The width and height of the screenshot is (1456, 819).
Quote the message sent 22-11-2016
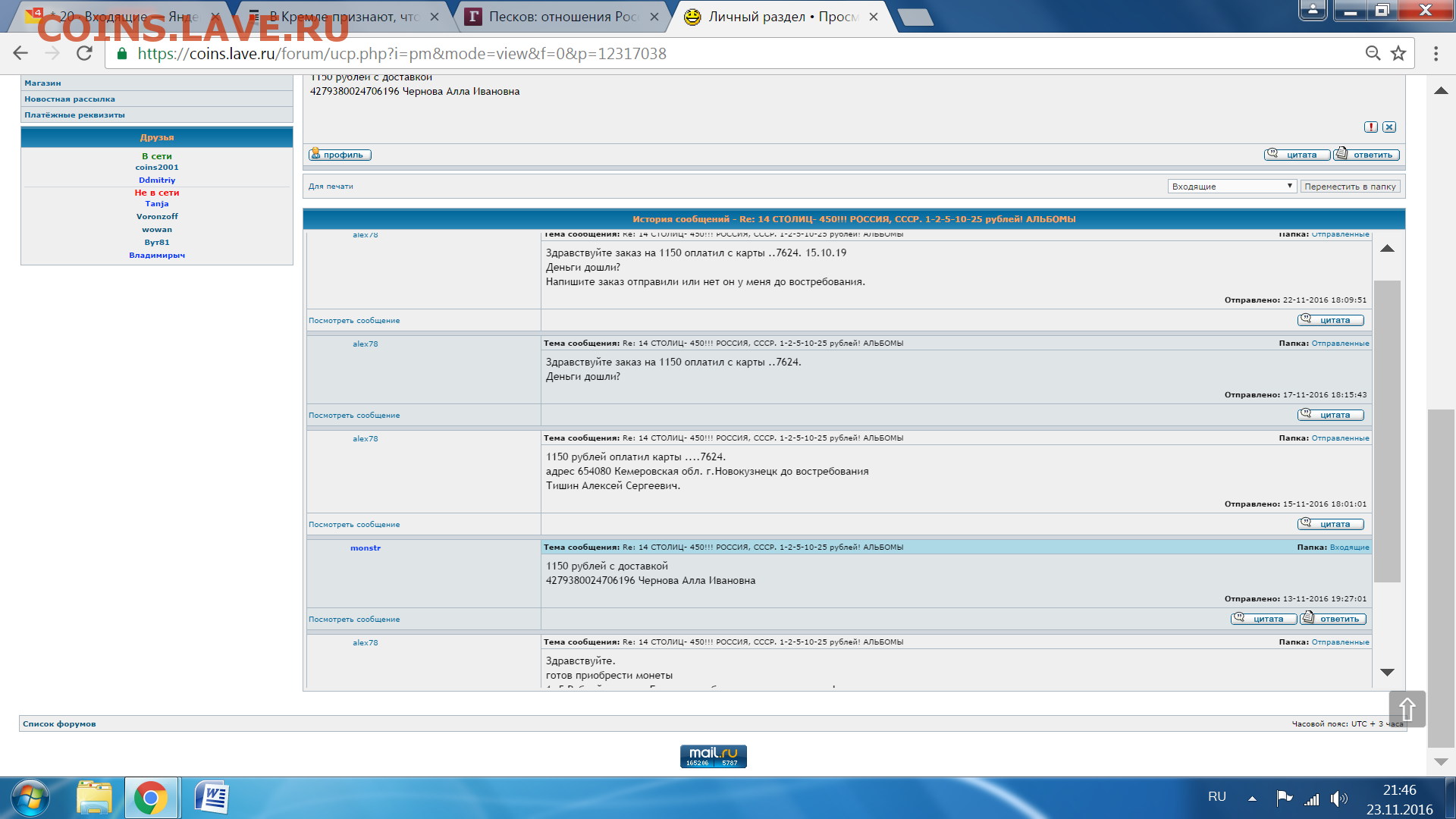coord(1331,320)
